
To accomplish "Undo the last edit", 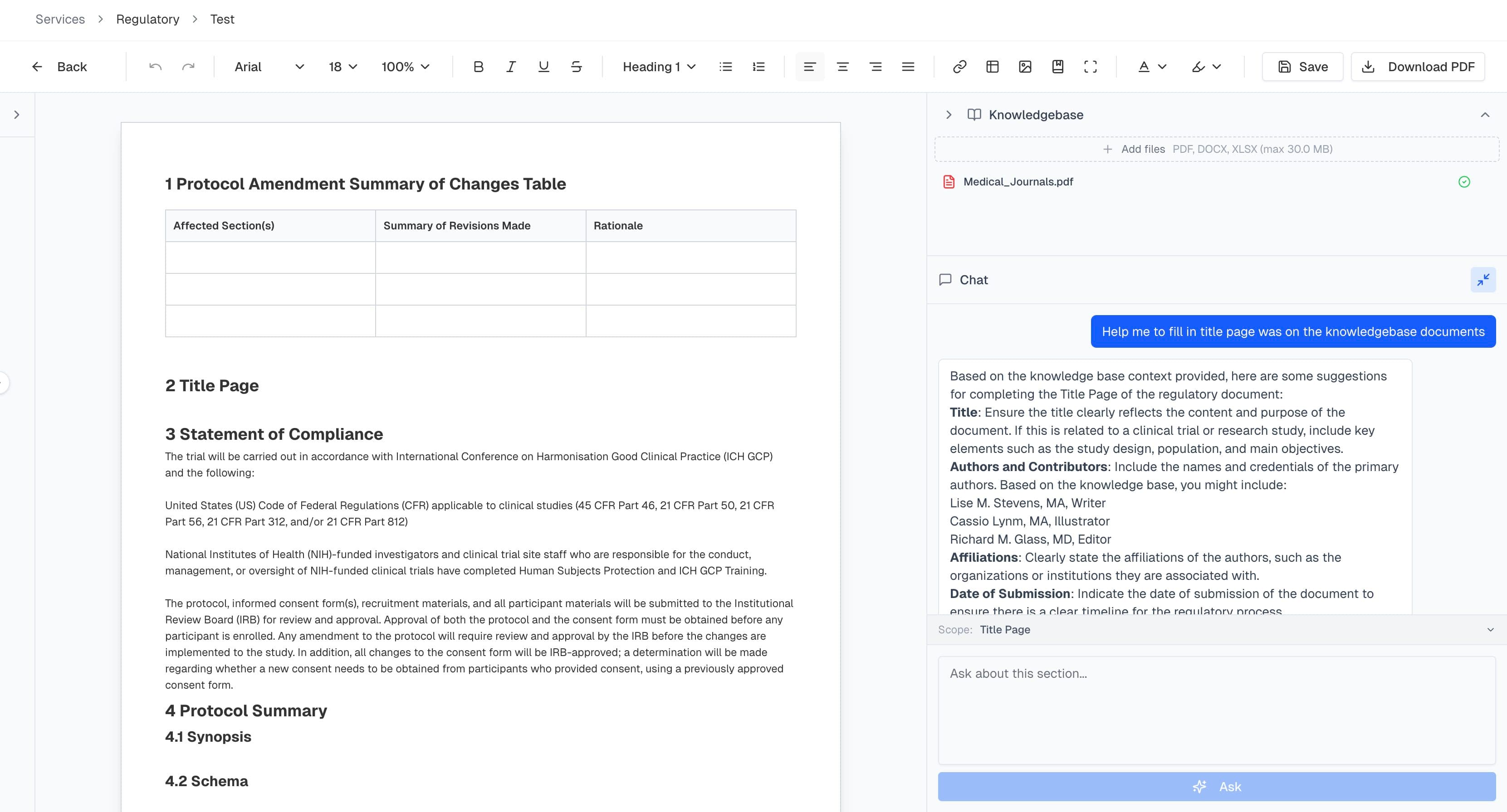I will (x=154, y=66).
